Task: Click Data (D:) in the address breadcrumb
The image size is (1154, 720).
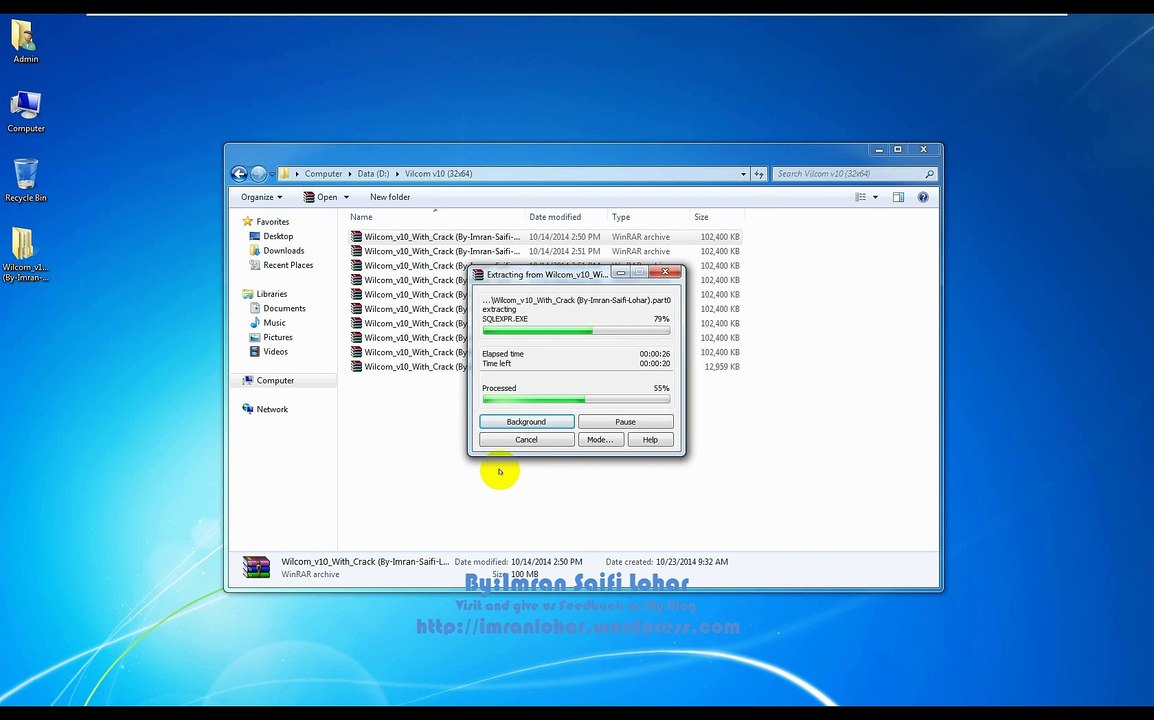Action: tap(373, 174)
